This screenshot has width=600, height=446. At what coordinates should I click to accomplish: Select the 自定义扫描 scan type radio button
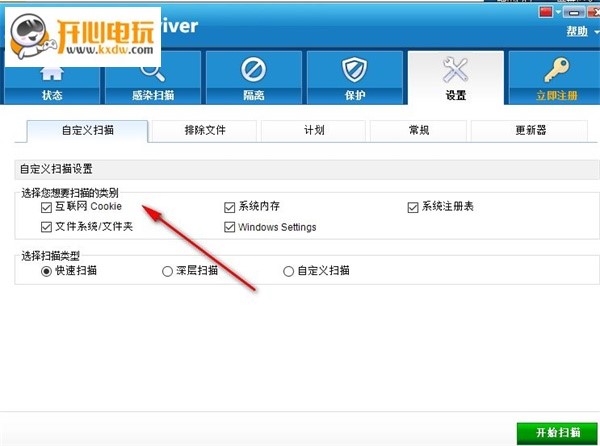click(x=289, y=272)
